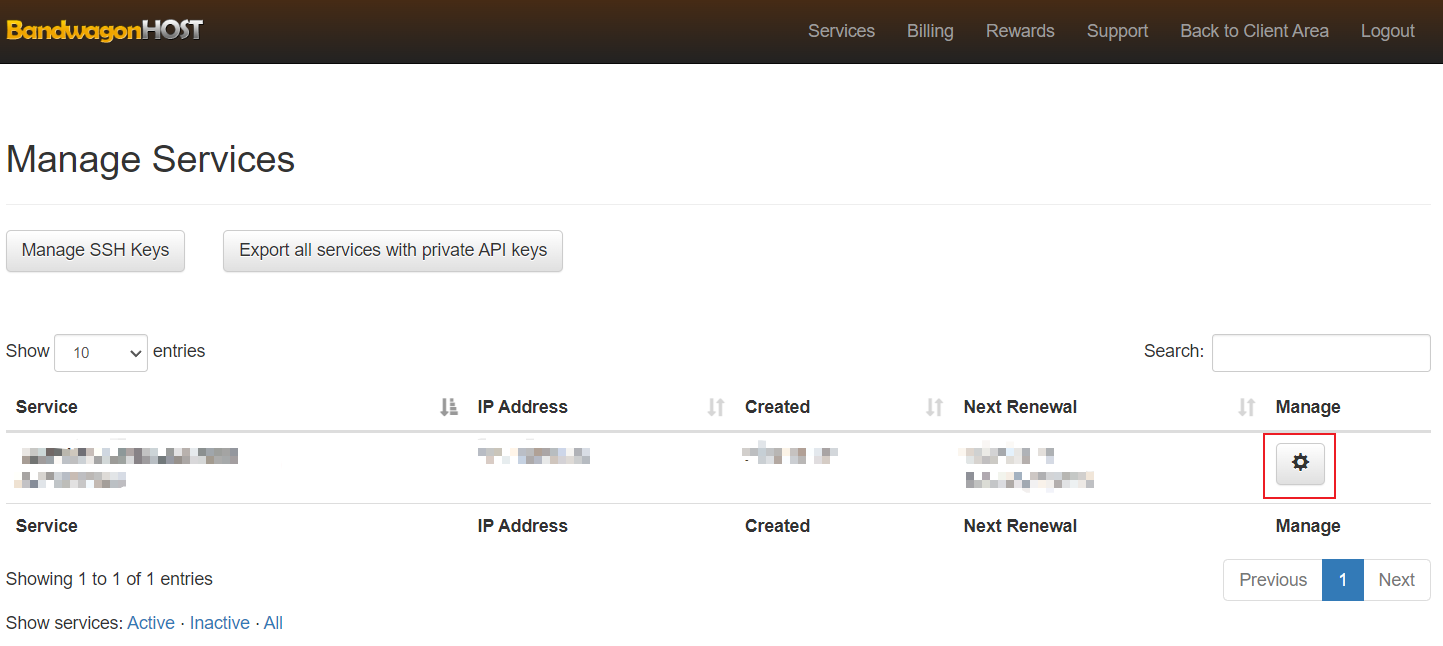Open the entries-per-page dropdown
1443x646 pixels.
click(101, 353)
